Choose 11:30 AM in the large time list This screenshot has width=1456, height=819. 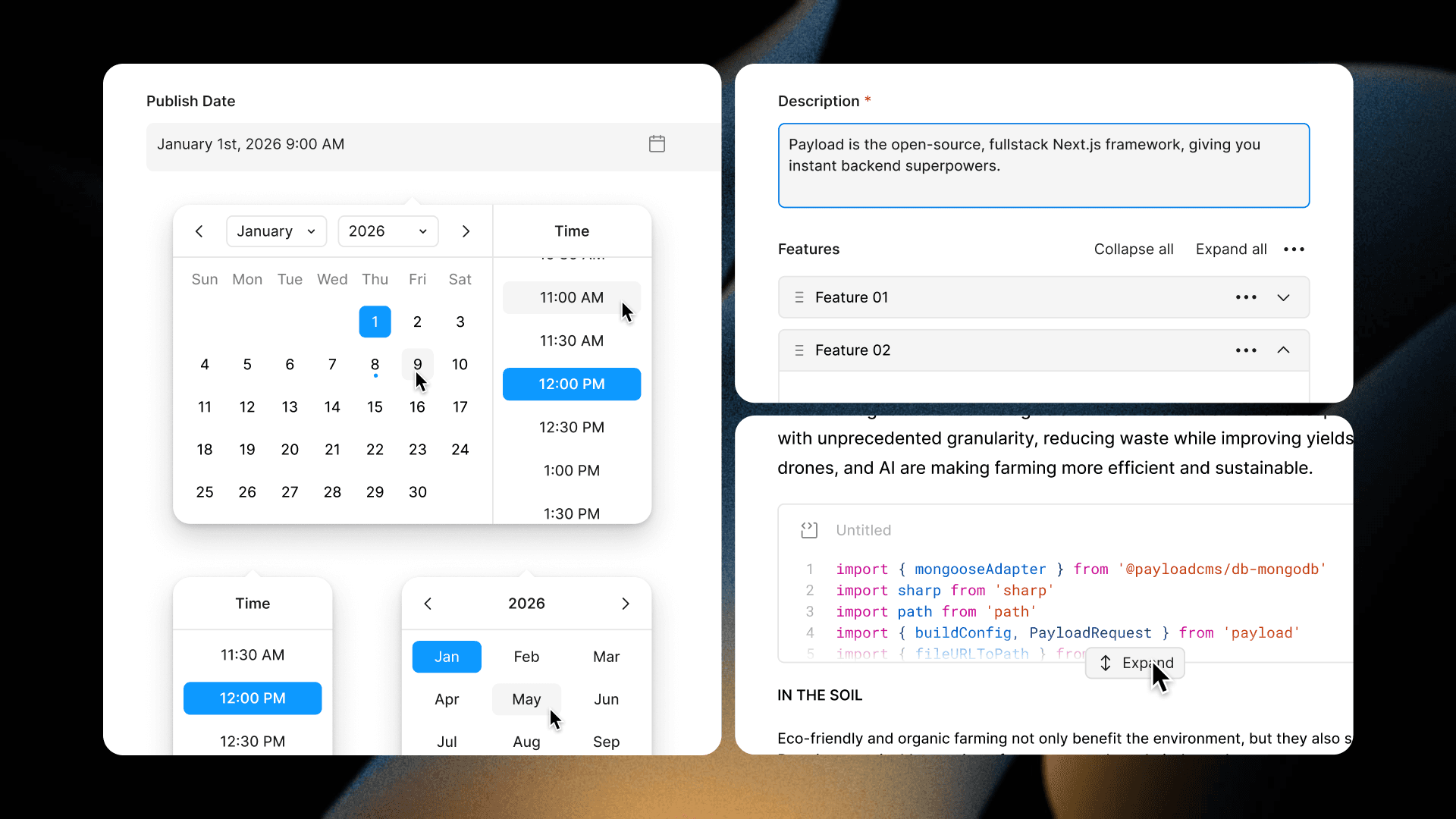(x=572, y=341)
